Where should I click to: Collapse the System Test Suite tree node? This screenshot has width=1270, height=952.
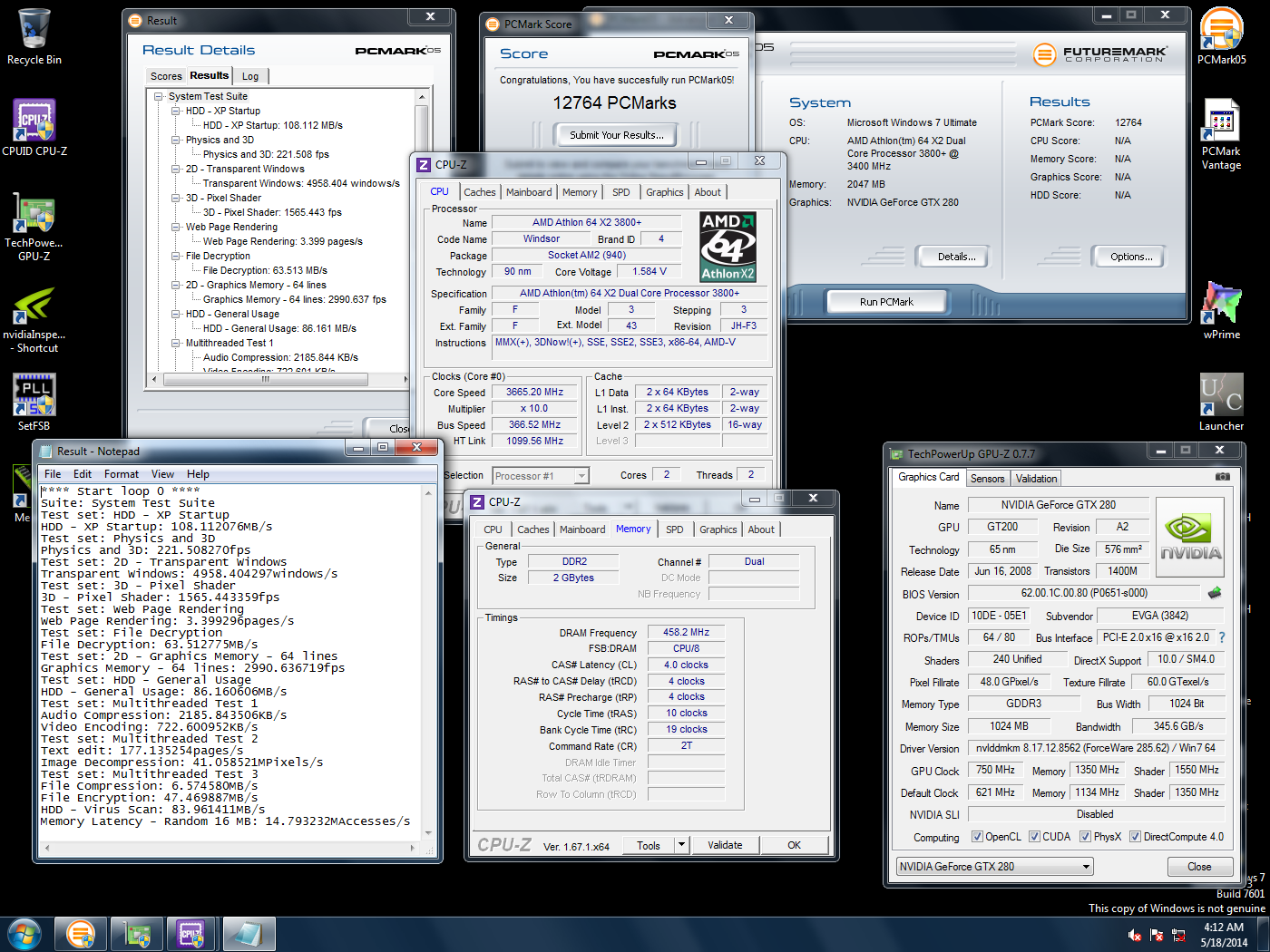pyautogui.click(x=159, y=96)
